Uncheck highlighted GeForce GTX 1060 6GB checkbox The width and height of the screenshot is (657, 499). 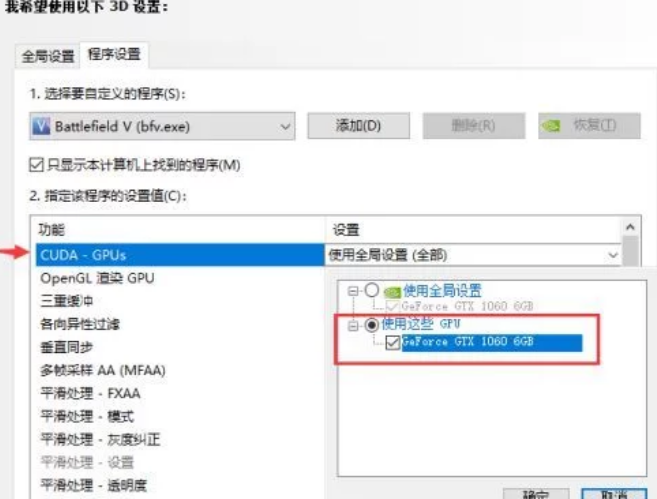(x=392, y=342)
